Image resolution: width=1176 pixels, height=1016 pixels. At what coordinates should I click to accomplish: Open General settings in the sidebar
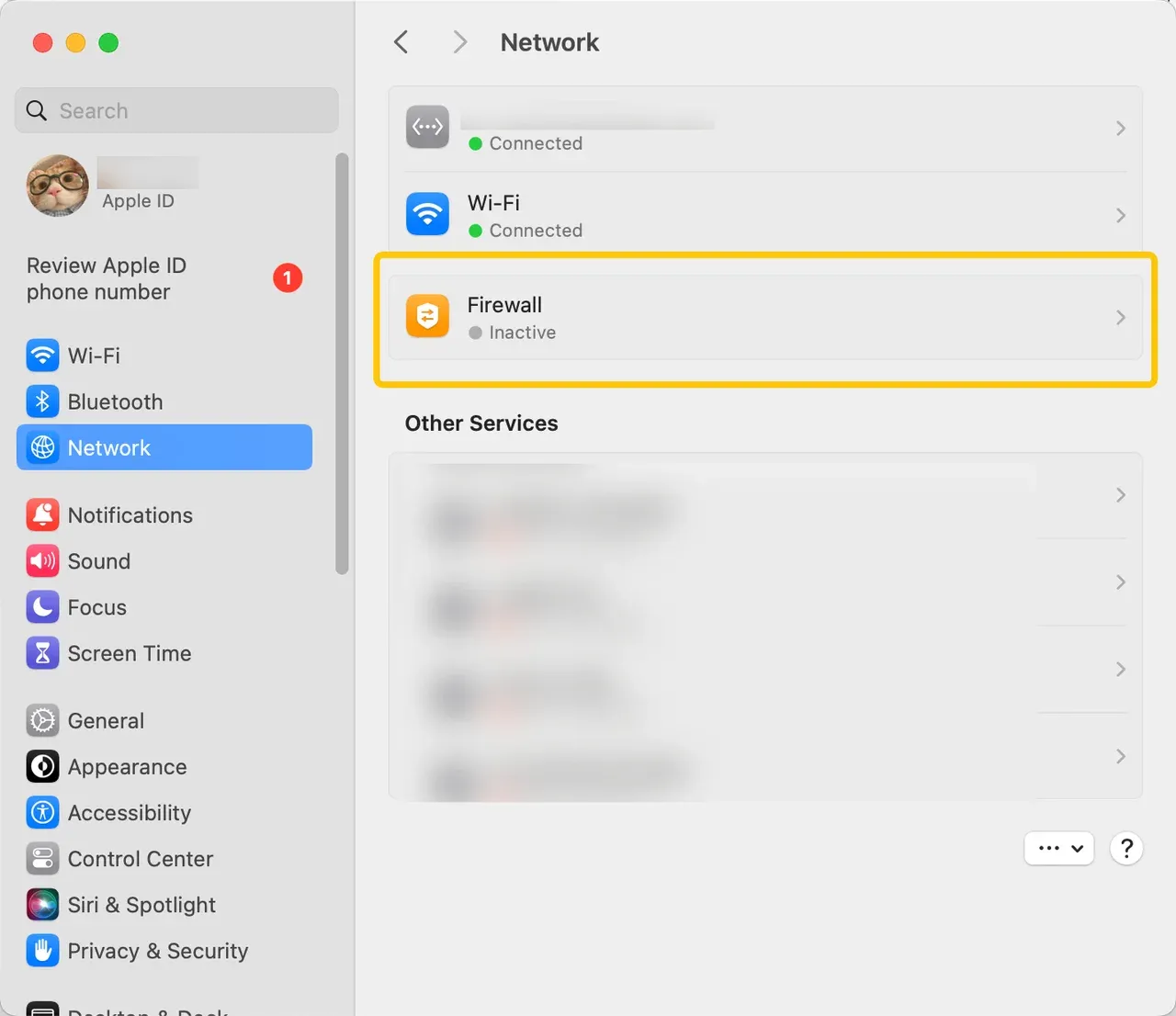click(164, 721)
